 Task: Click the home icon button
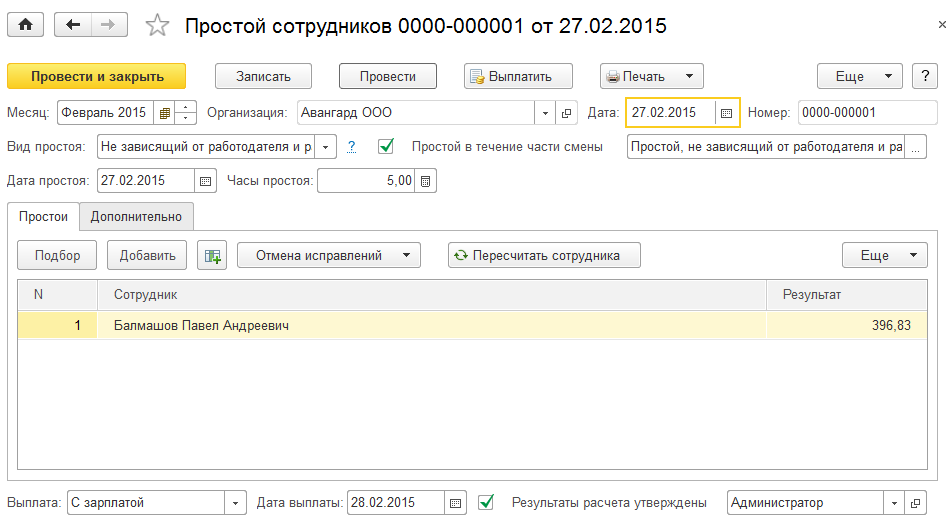(x=25, y=26)
